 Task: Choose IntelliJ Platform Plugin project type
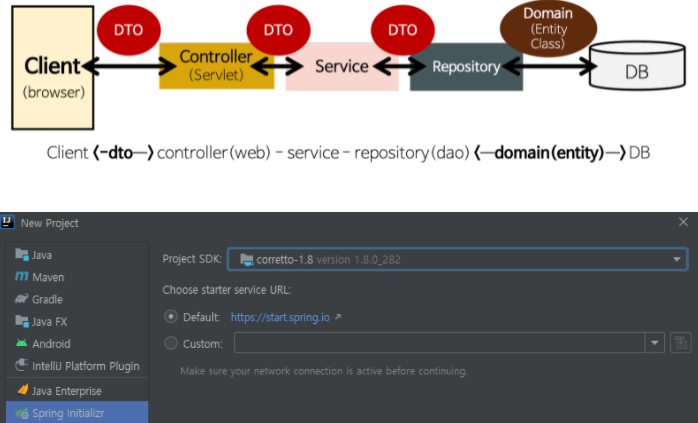click(77, 366)
